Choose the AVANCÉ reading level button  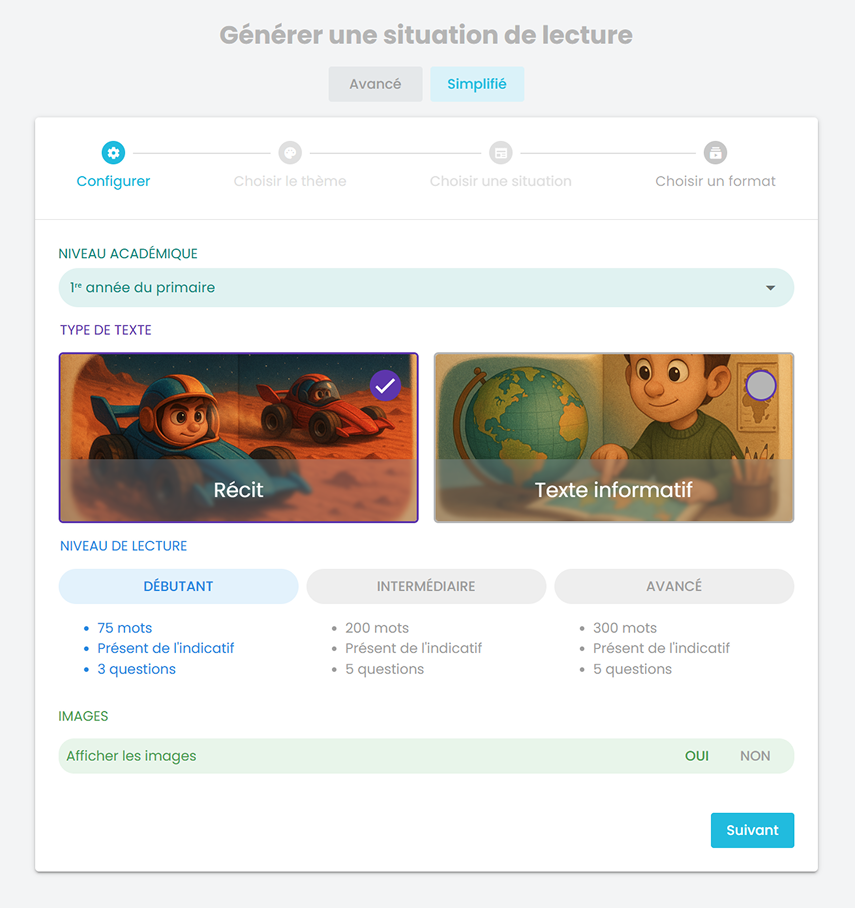coord(674,586)
